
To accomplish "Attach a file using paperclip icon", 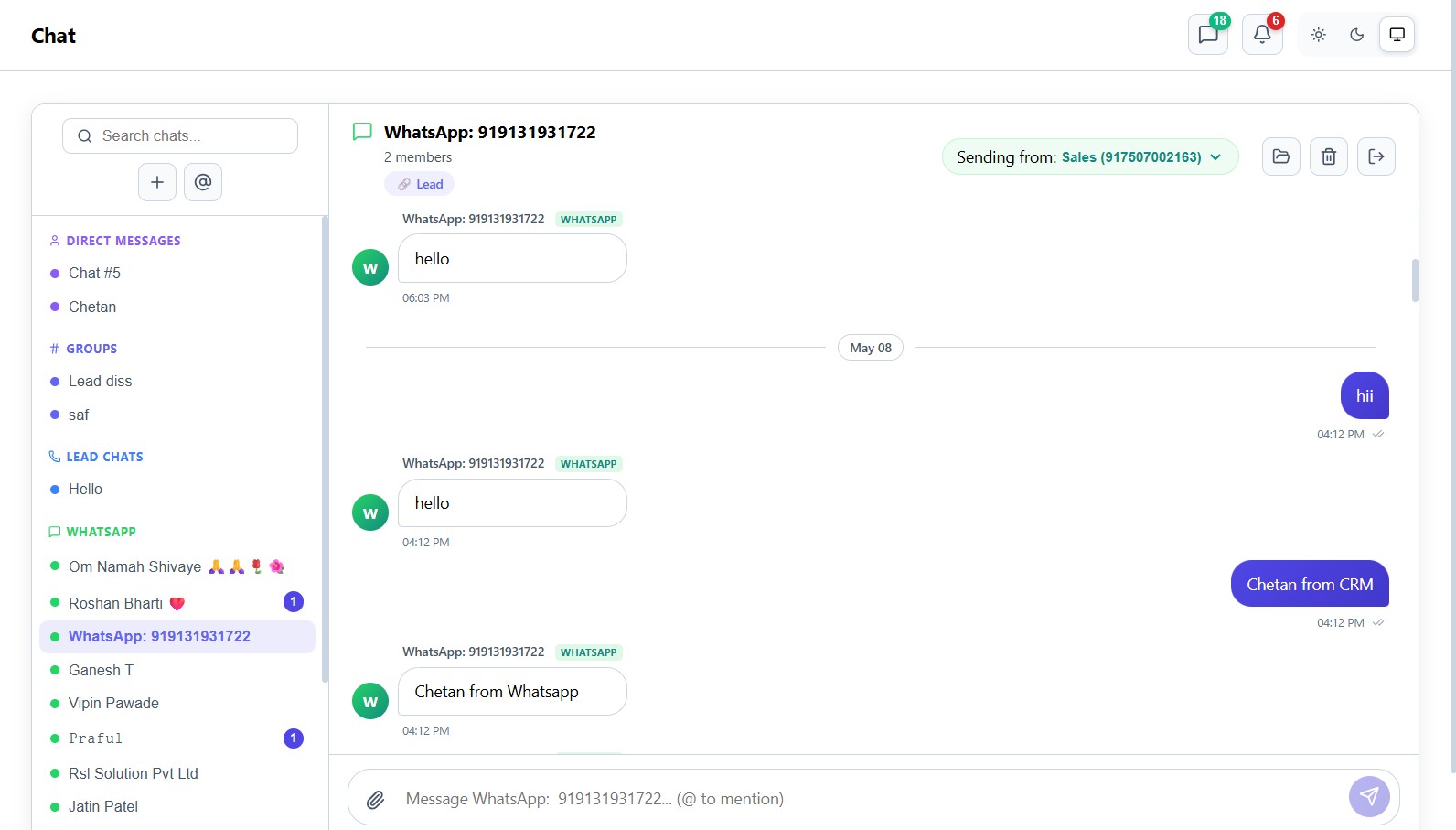I will tap(375, 800).
